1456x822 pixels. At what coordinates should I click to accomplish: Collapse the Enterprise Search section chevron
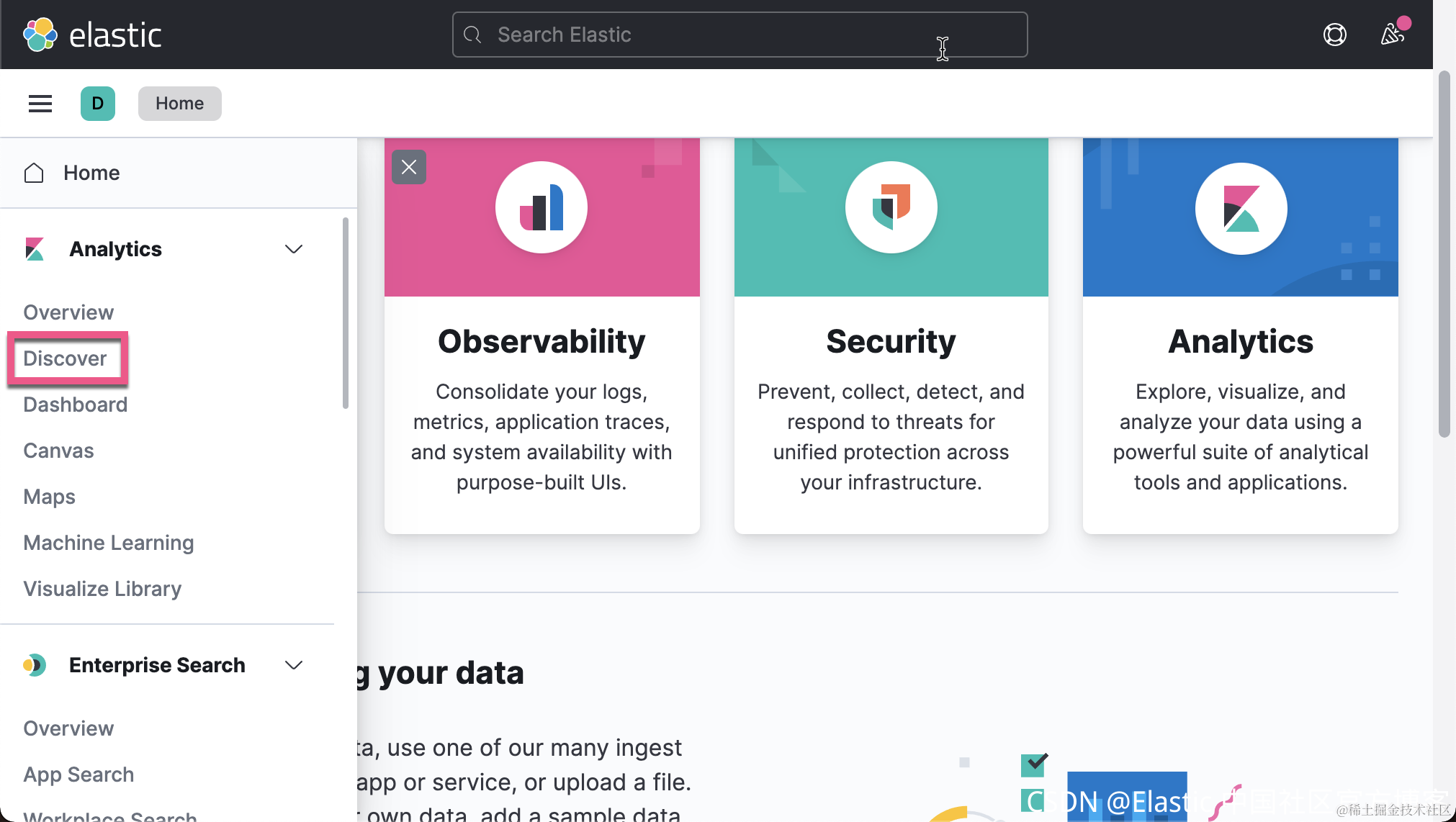pyautogui.click(x=293, y=665)
